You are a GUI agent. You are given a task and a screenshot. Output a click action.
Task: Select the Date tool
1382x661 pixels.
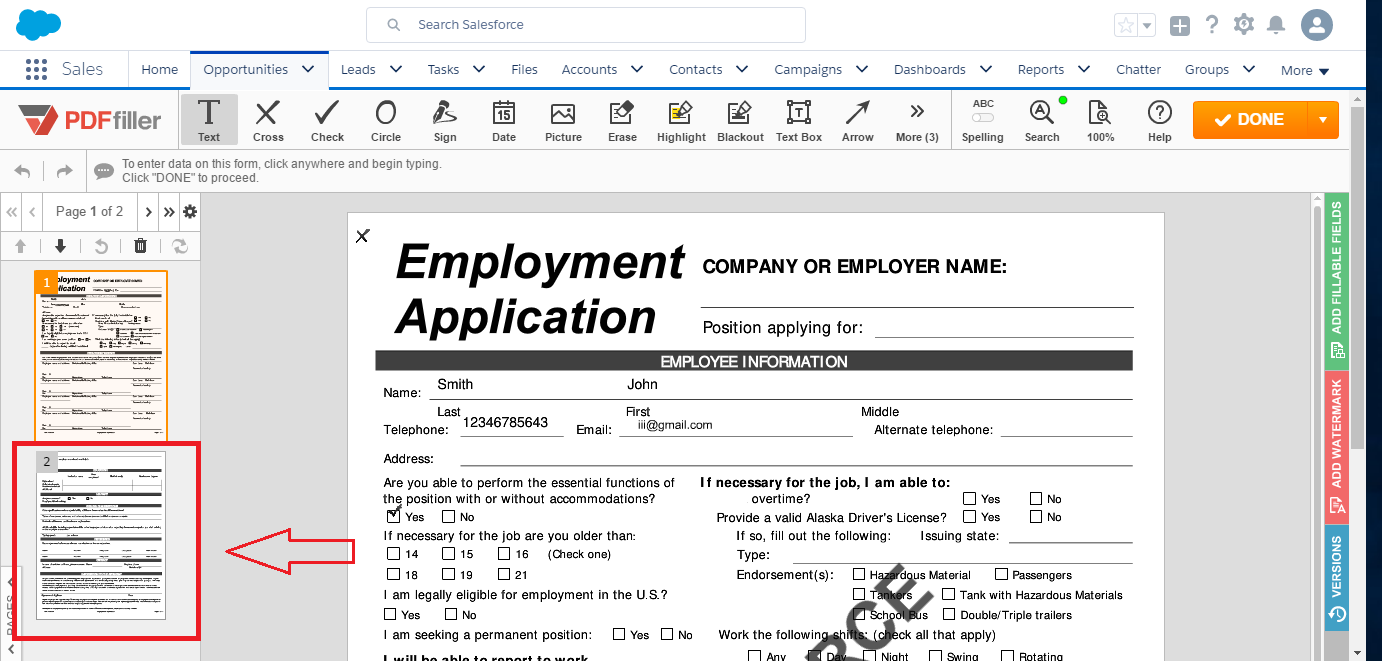tap(504, 119)
